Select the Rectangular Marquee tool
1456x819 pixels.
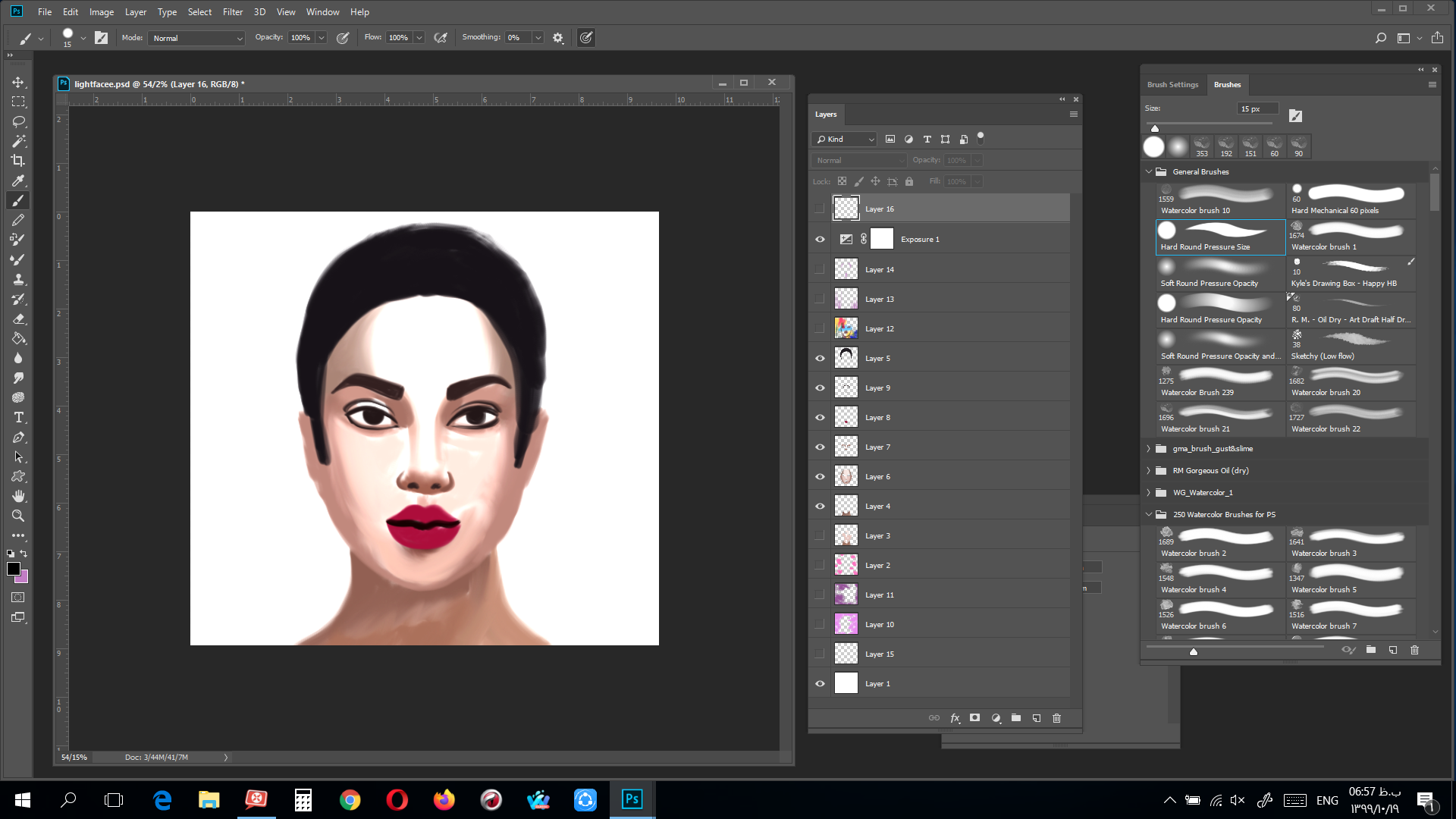click(18, 102)
